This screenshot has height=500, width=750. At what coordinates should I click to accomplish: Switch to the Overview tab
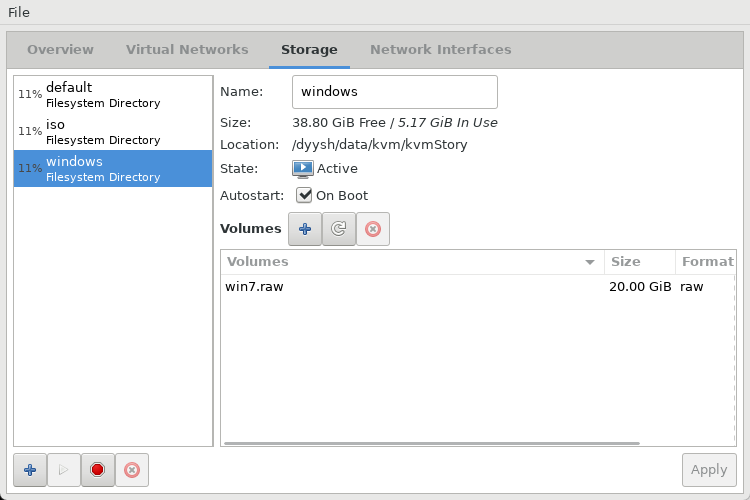(x=60, y=50)
